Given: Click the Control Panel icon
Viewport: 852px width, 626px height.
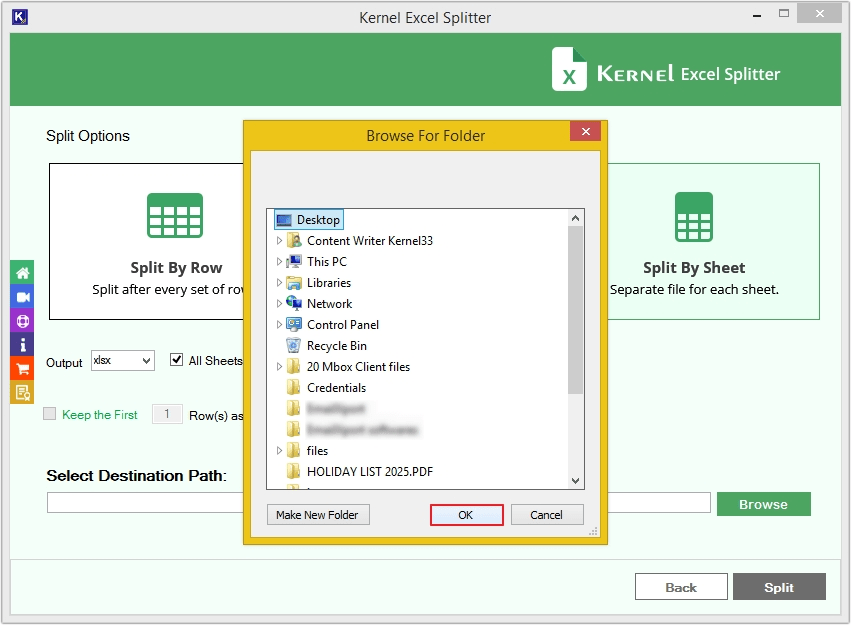Looking at the screenshot, I should point(294,325).
